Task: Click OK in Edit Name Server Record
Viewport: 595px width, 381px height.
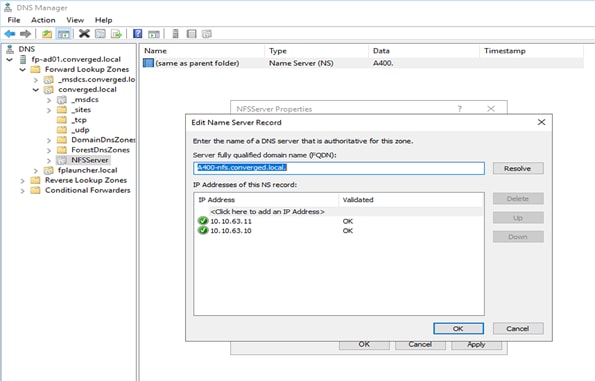Action: tap(458, 329)
